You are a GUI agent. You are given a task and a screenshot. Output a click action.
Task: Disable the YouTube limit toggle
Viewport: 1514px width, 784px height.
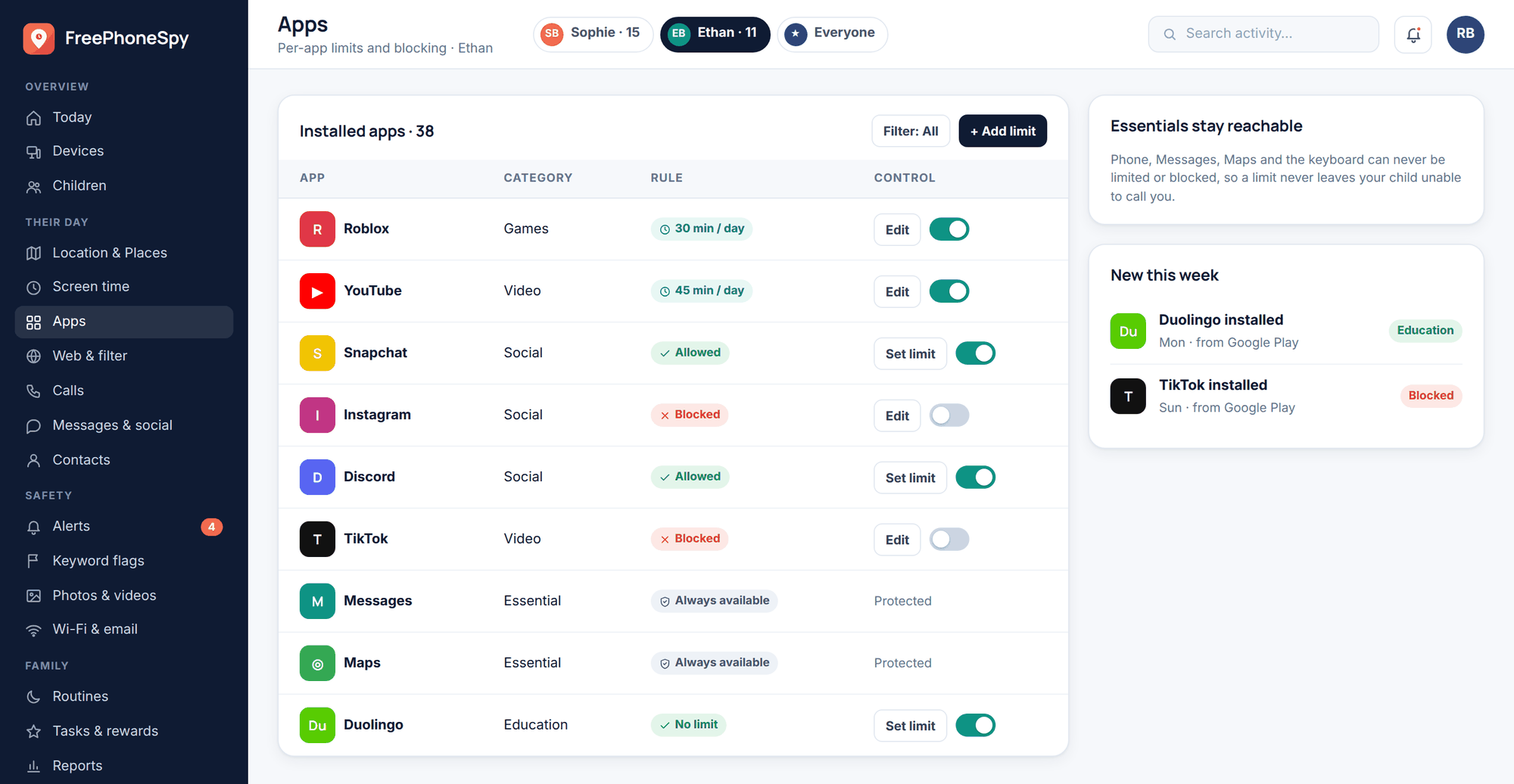[x=949, y=291]
